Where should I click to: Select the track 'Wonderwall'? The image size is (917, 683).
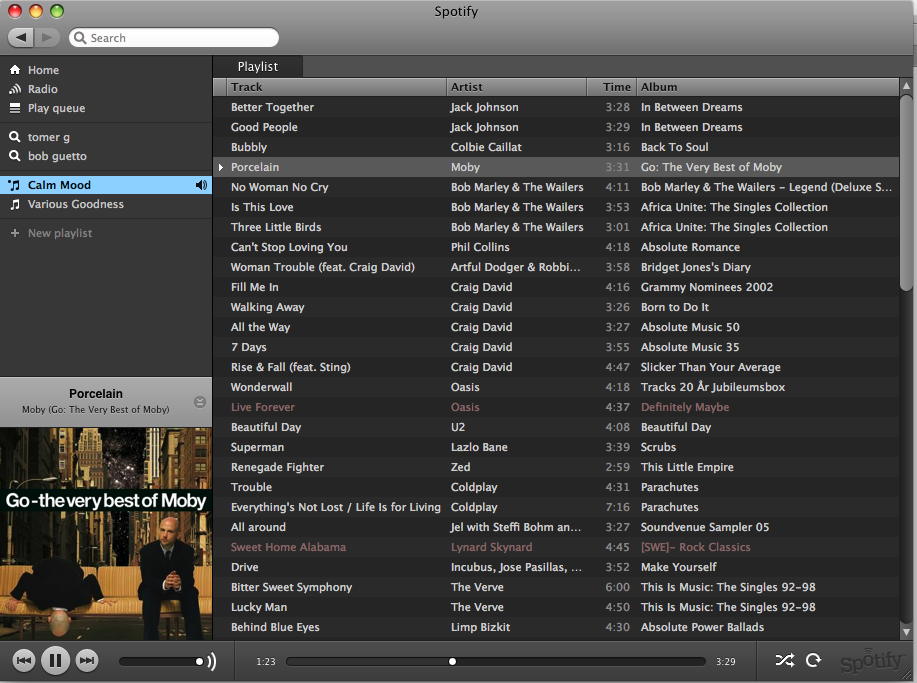pos(261,387)
